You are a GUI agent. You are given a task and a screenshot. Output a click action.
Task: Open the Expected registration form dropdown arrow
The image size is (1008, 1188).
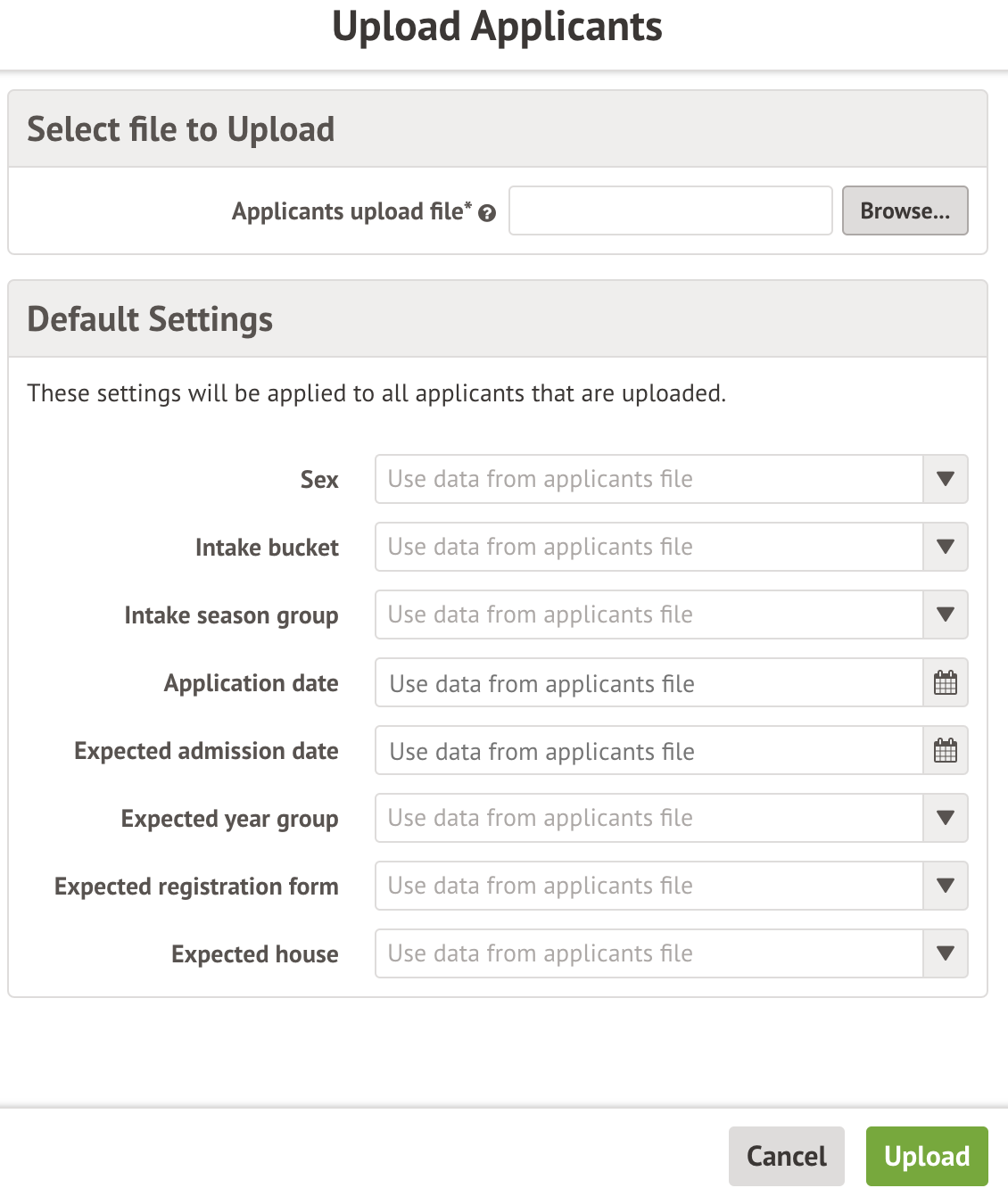(x=945, y=887)
